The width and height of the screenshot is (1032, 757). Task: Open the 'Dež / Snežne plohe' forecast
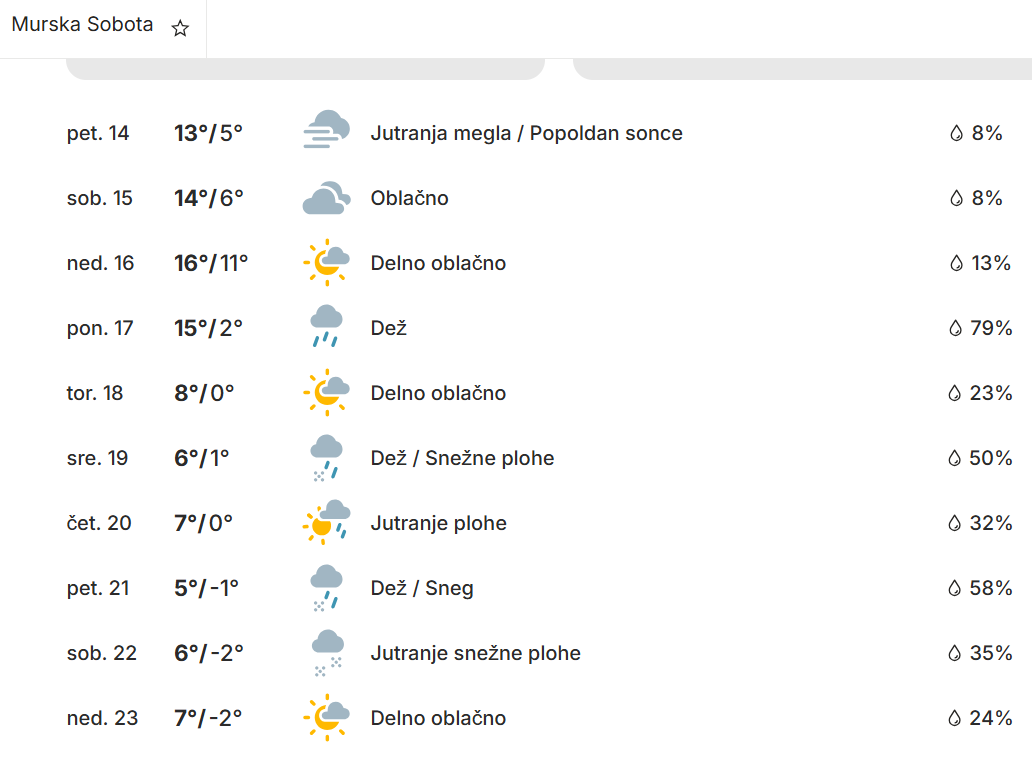pyautogui.click(x=462, y=458)
